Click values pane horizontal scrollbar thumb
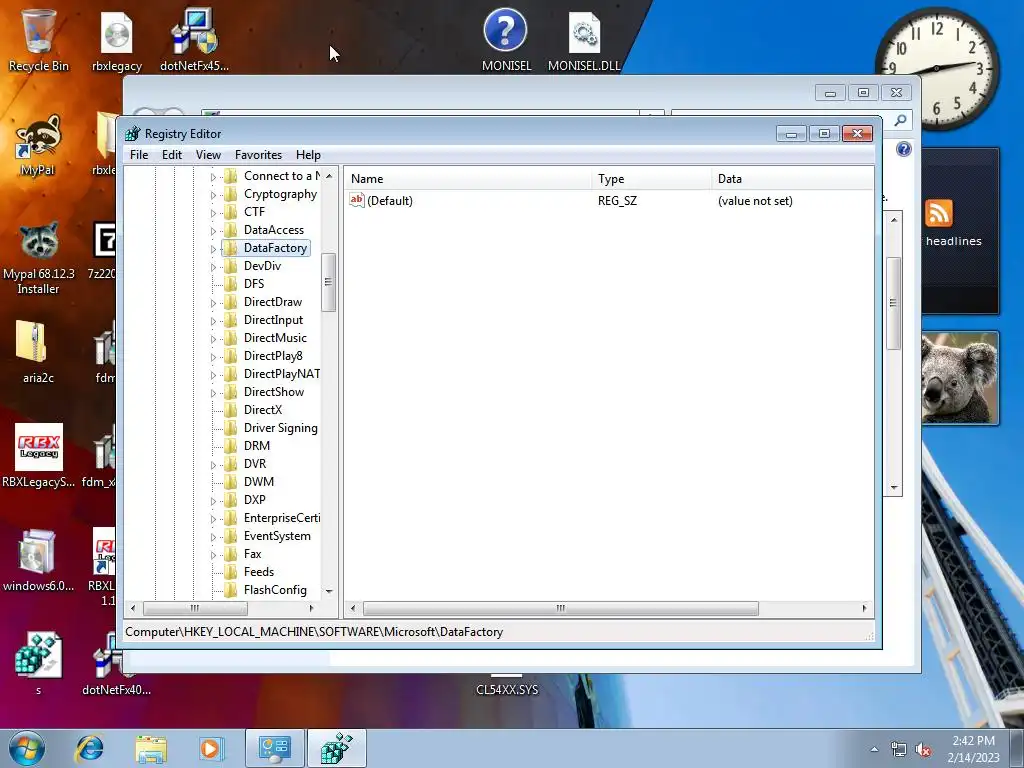Screen dimensions: 1024x768 click(x=560, y=609)
